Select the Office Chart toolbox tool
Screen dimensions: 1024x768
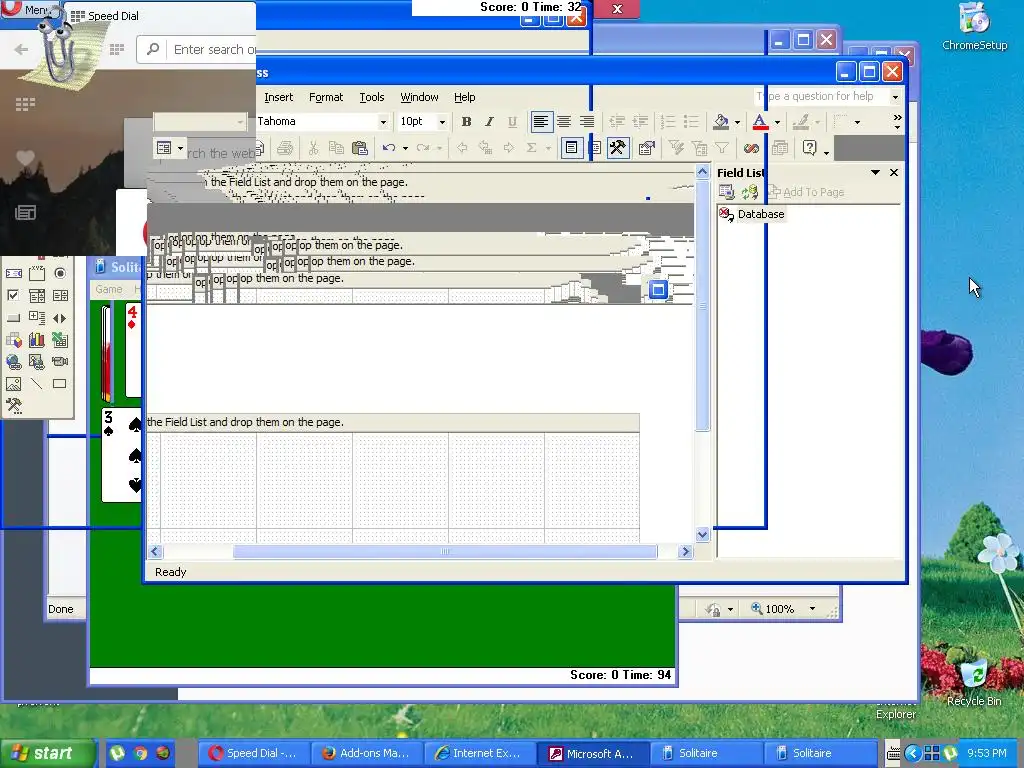37,340
